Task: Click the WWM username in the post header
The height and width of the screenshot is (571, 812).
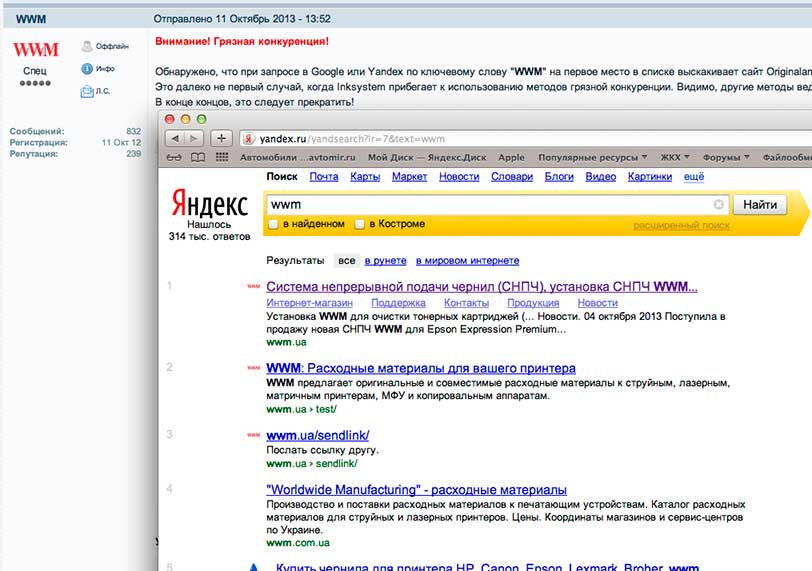Action: [31, 19]
